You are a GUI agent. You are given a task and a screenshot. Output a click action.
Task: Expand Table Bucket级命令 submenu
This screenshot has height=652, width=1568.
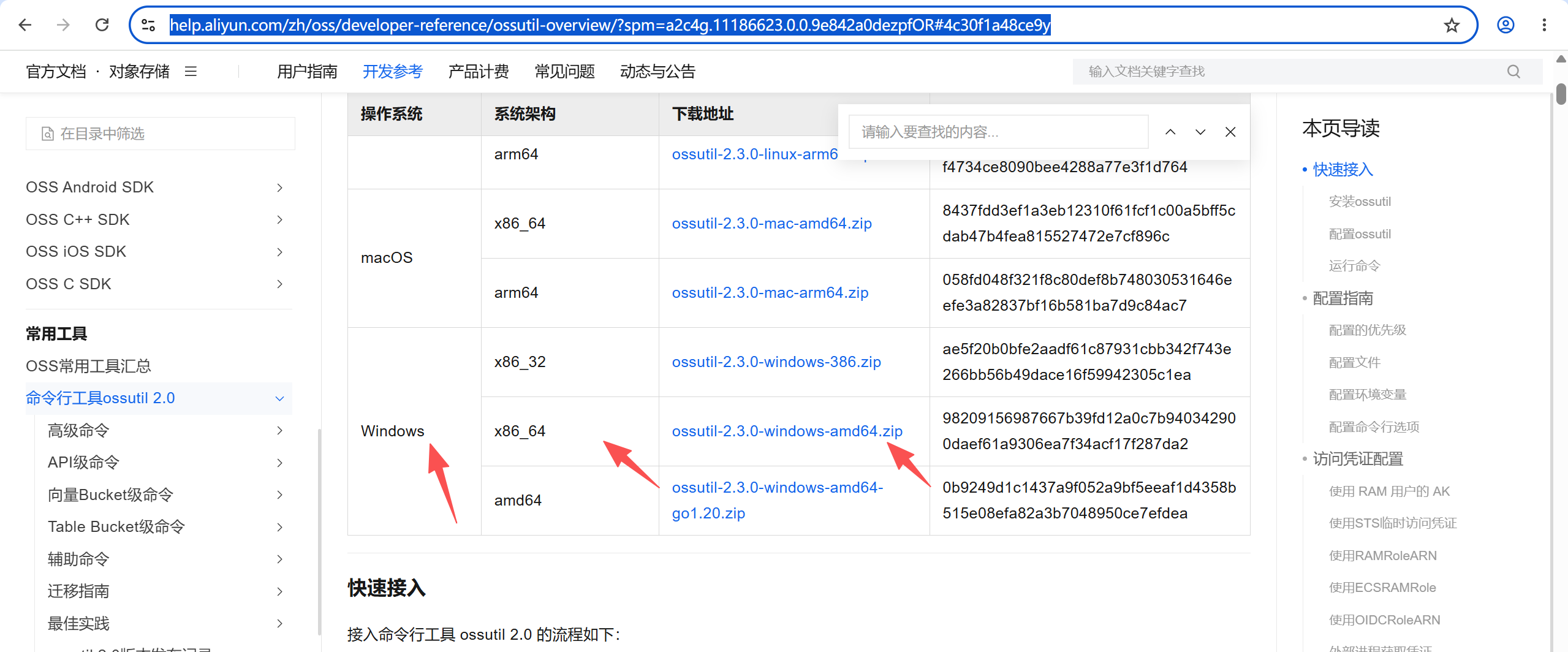tap(279, 527)
